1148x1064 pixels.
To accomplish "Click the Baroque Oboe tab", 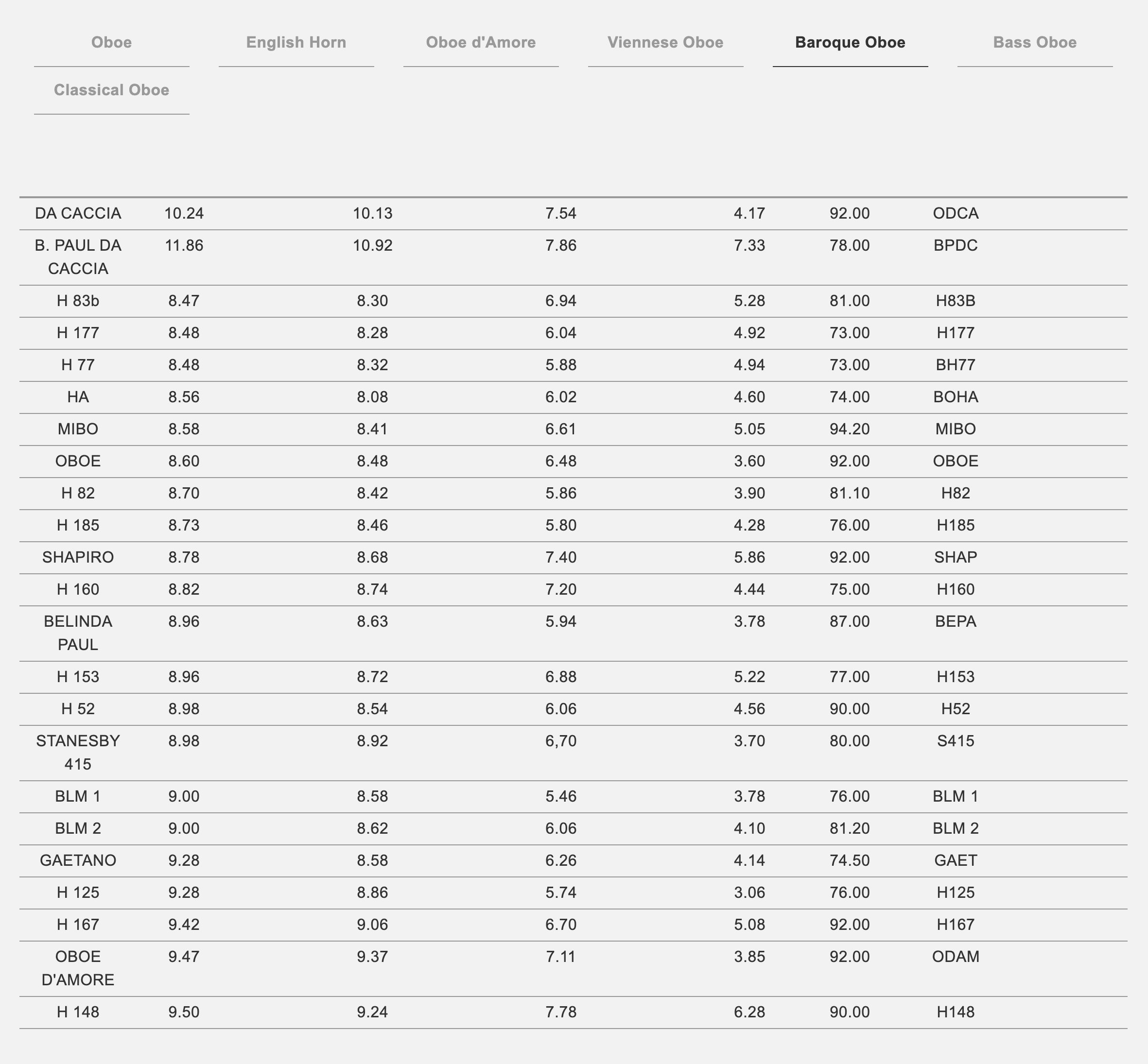I will tap(850, 43).
